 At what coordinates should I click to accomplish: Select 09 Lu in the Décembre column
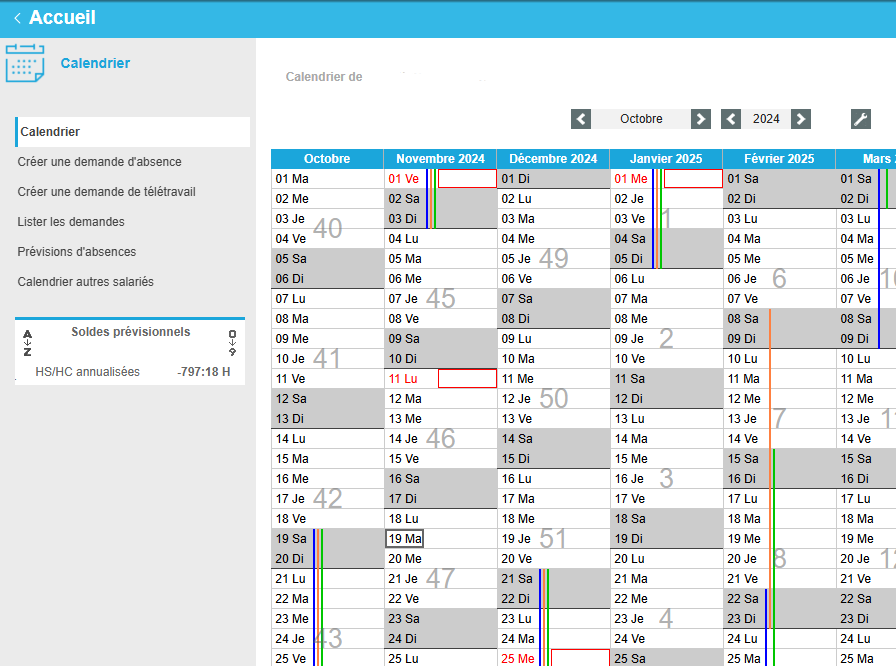[553, 339]
